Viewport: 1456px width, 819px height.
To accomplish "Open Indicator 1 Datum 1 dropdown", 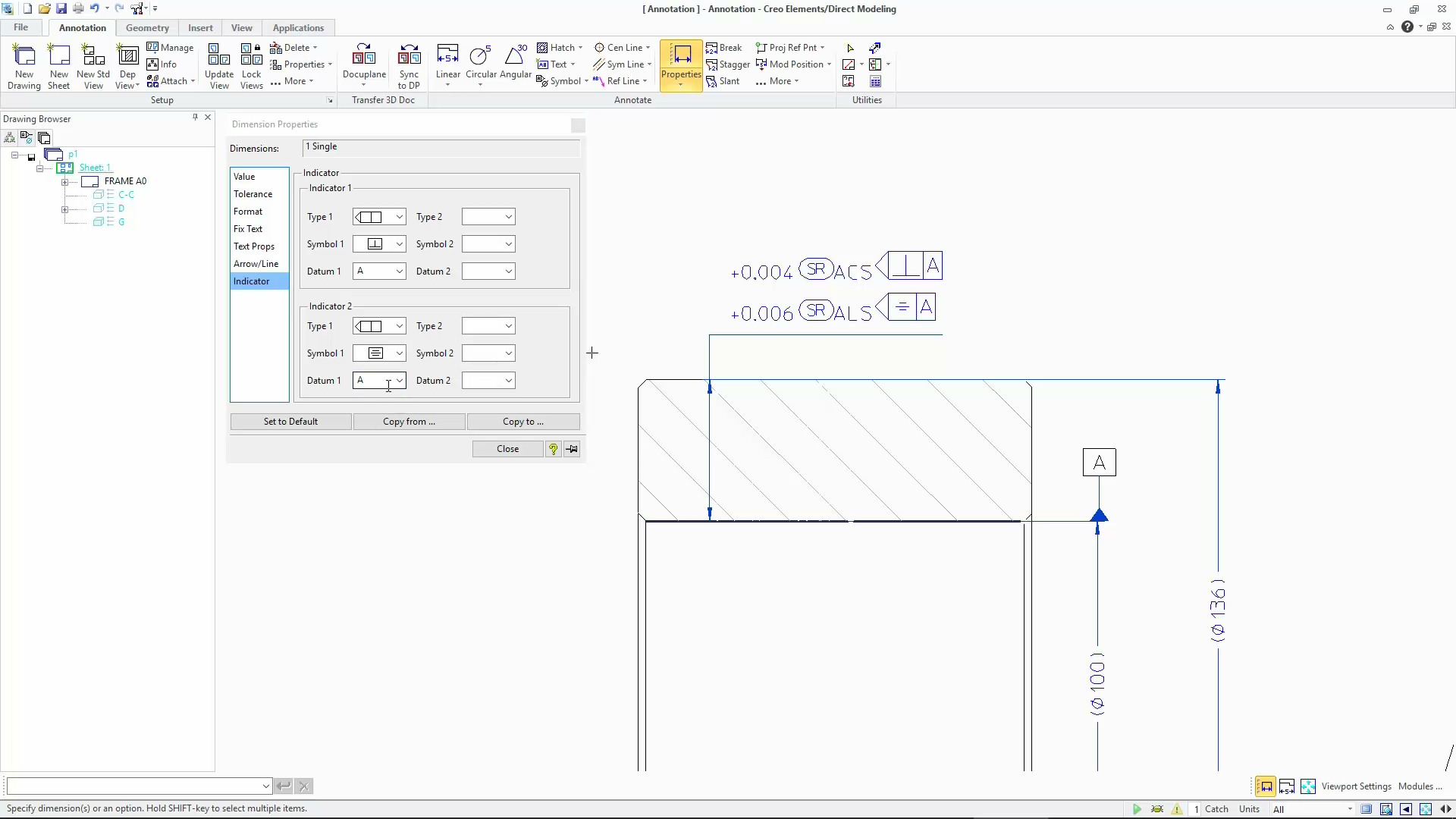I will click(379, 271).
